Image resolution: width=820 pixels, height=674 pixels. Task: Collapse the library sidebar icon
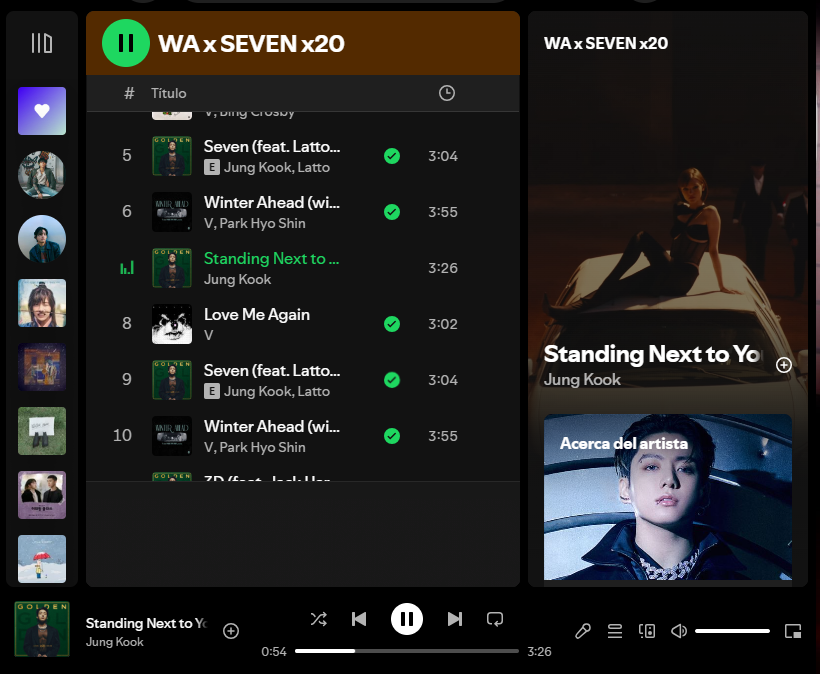pos(42,43)
